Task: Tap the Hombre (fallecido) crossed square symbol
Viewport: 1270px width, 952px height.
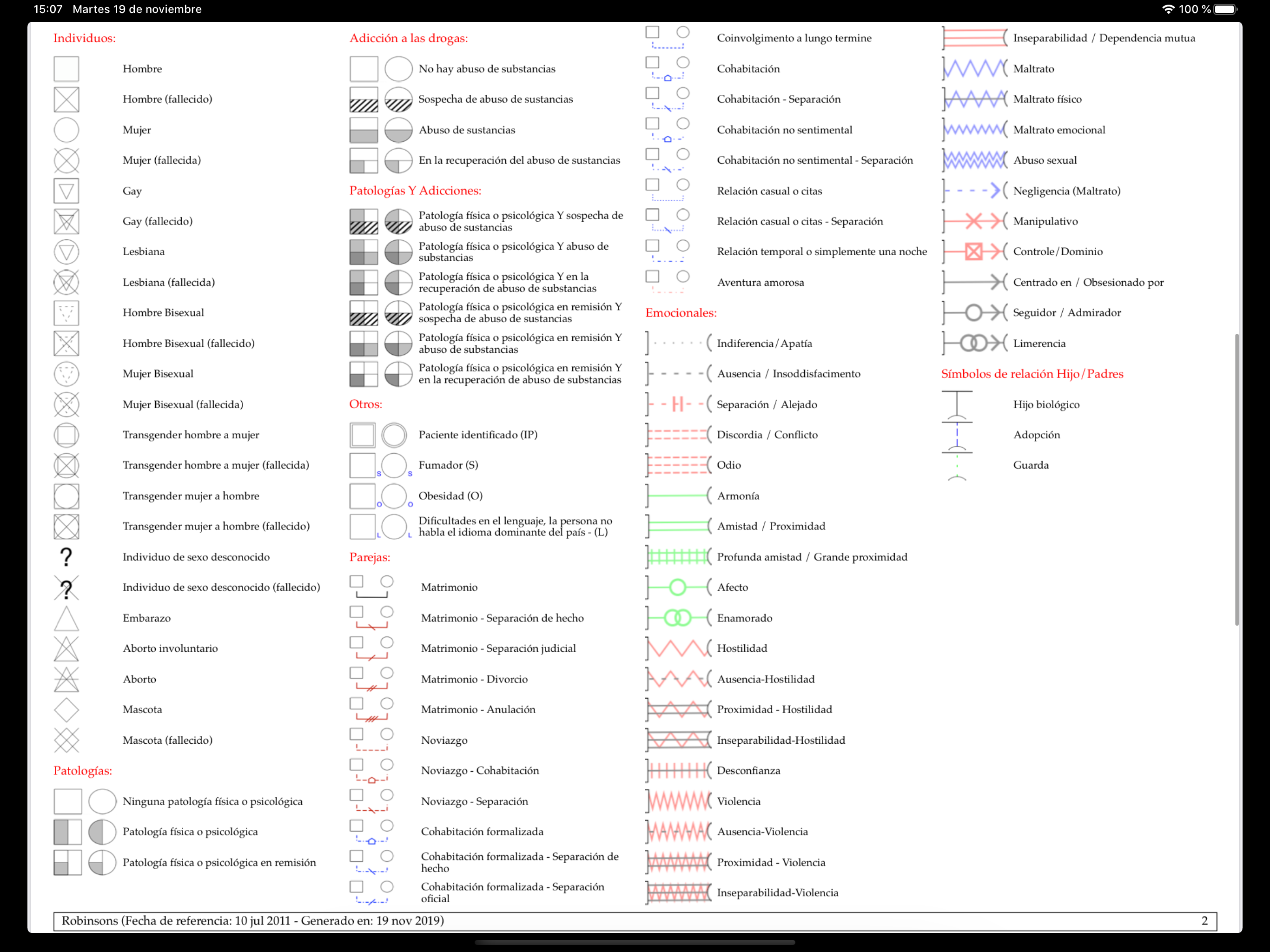Action: point(66,99)
